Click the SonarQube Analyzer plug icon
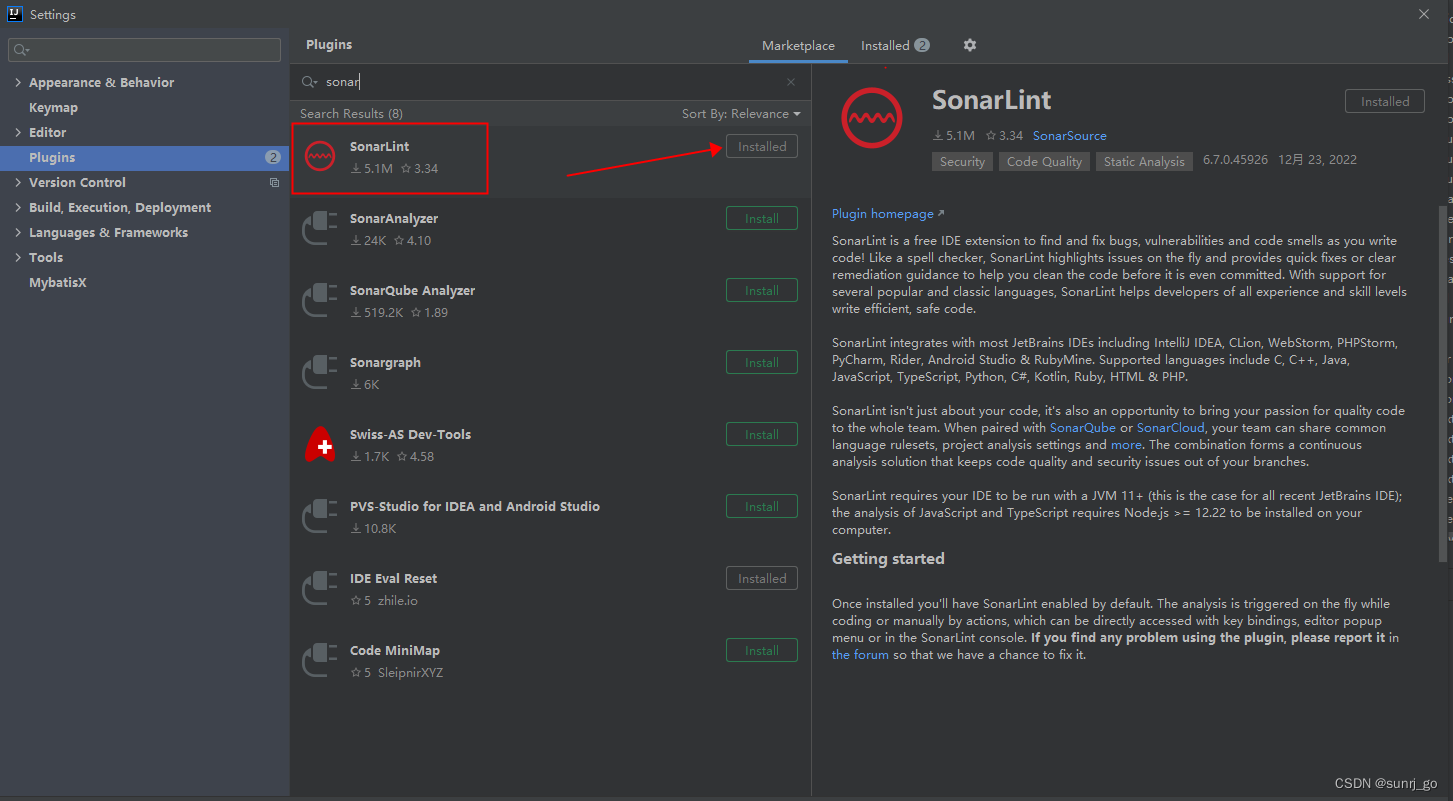The width and height of the screenshot is (1453, 801). point(320,301)
